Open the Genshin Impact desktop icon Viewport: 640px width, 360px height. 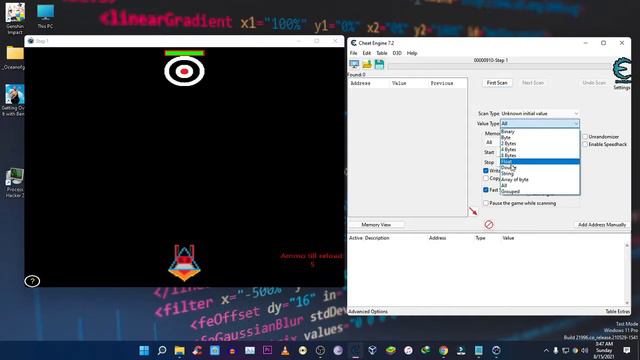click(15, 18)
